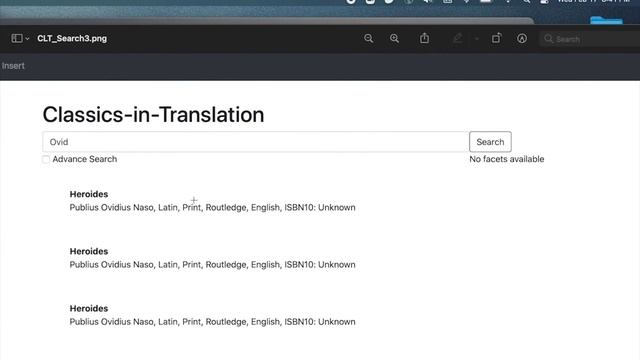Open the blue folder on desktop
The image size is (640, 360).
607,20
